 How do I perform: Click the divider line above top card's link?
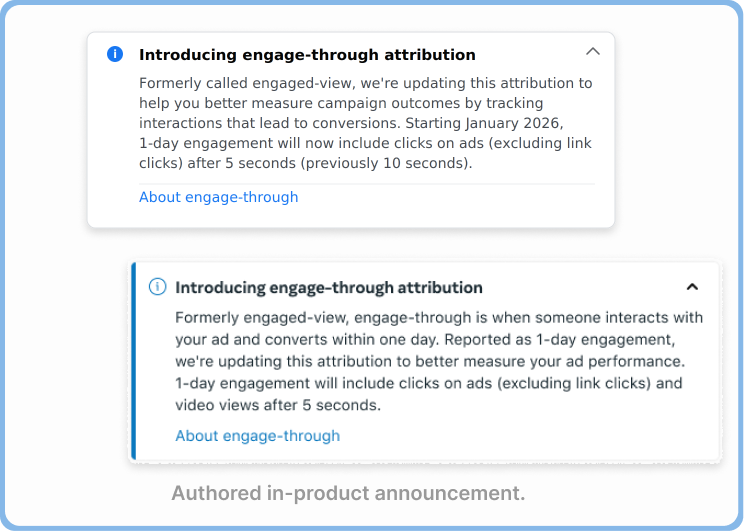point(367,184)
